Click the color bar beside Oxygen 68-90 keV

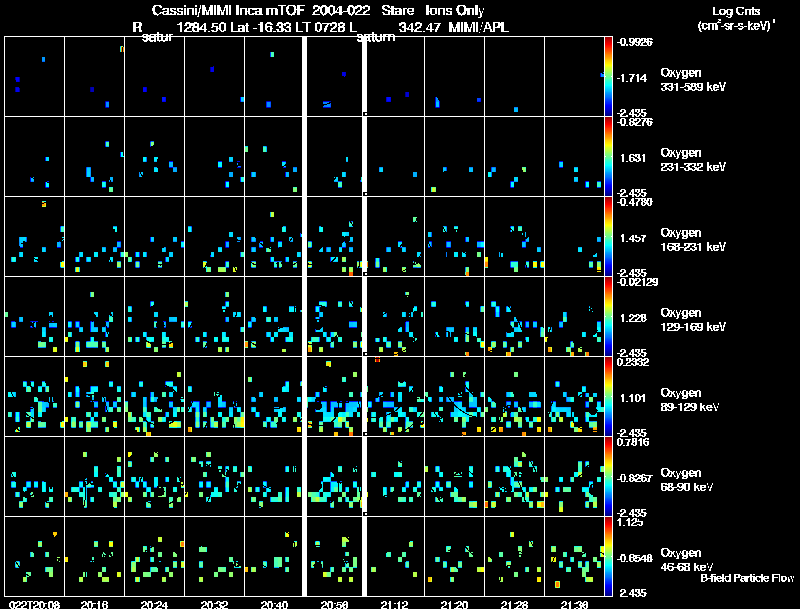pos(608,476)
